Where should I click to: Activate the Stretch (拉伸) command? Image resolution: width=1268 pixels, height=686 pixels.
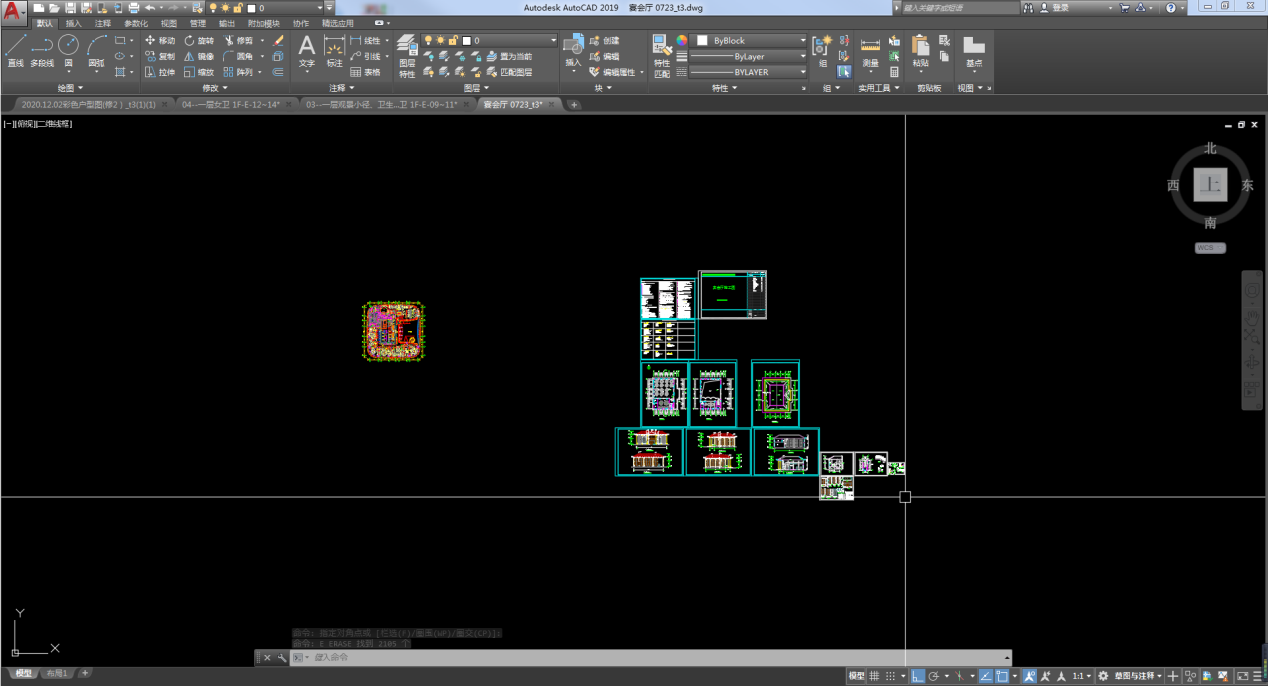click(160, 72)
